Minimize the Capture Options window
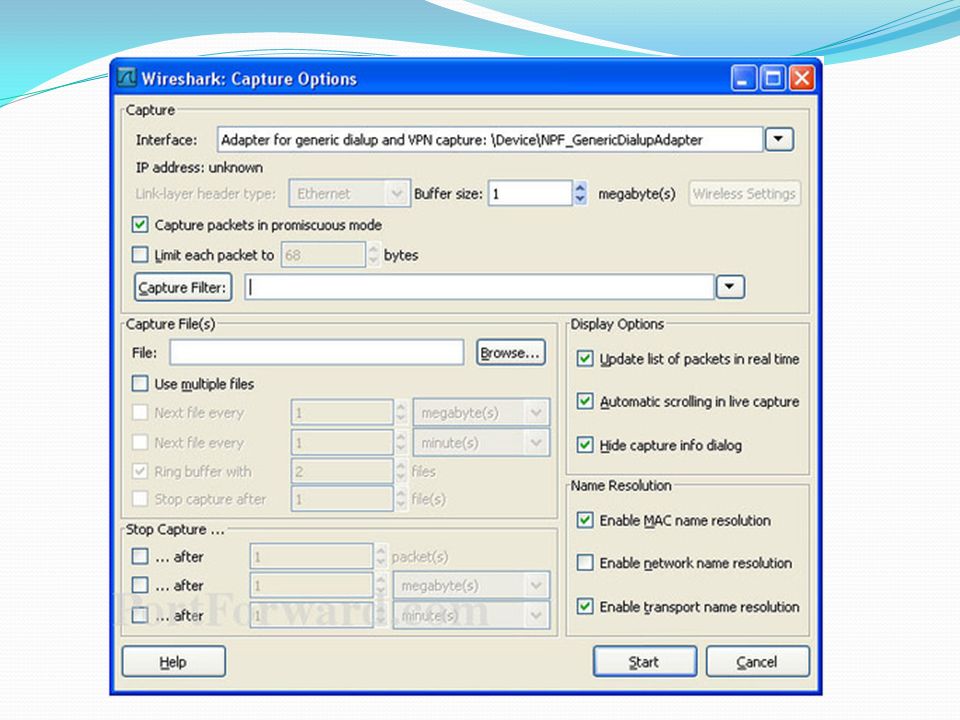This screenshot has height=720, width=960. pyautogui.click(x=744, y=78)
